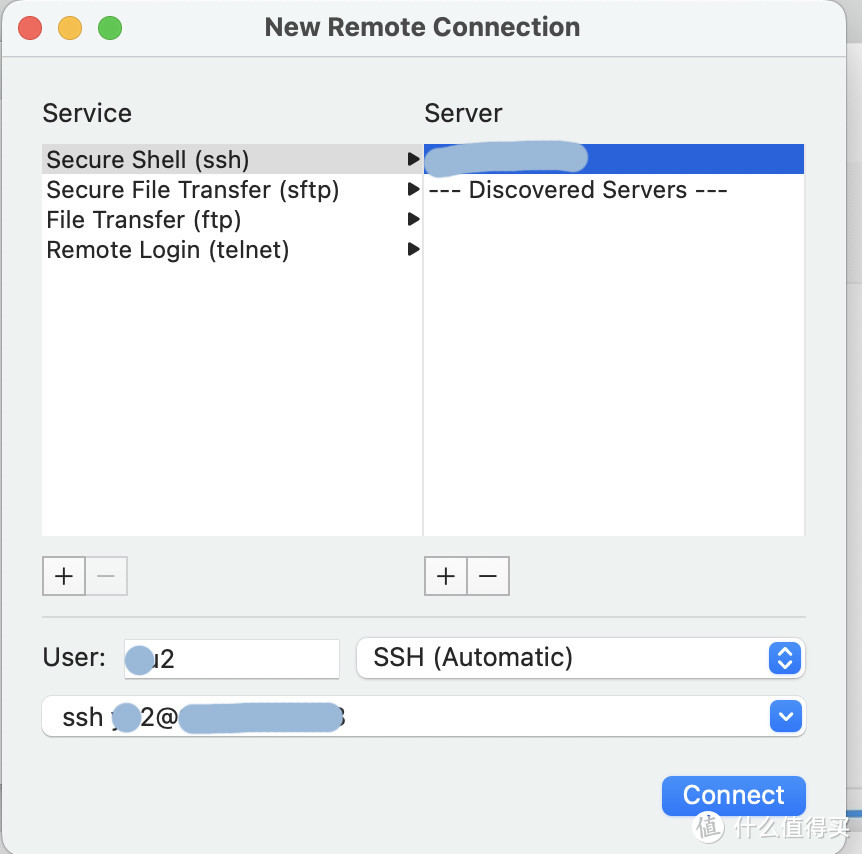This screenshot has width=862, height=854.
Task: Select Secure Shell (ssh) service
Action: pos(148,160)
